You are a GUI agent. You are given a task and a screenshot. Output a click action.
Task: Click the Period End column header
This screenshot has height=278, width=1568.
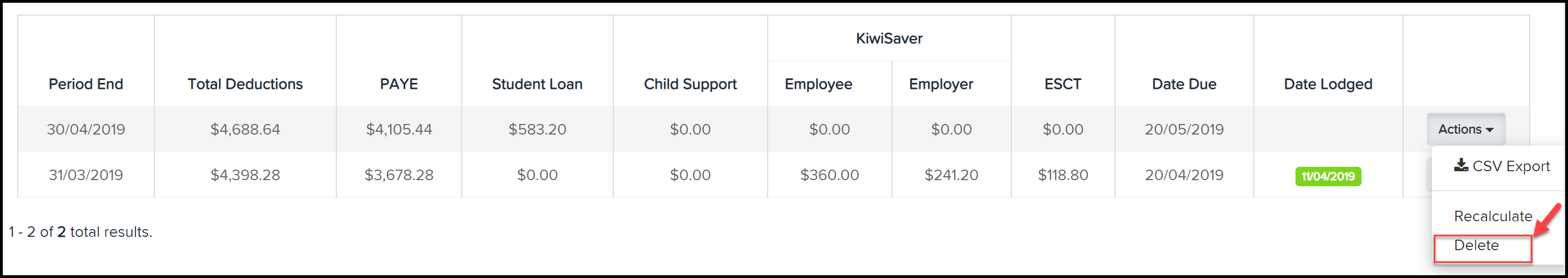click(x=86, y=84)
